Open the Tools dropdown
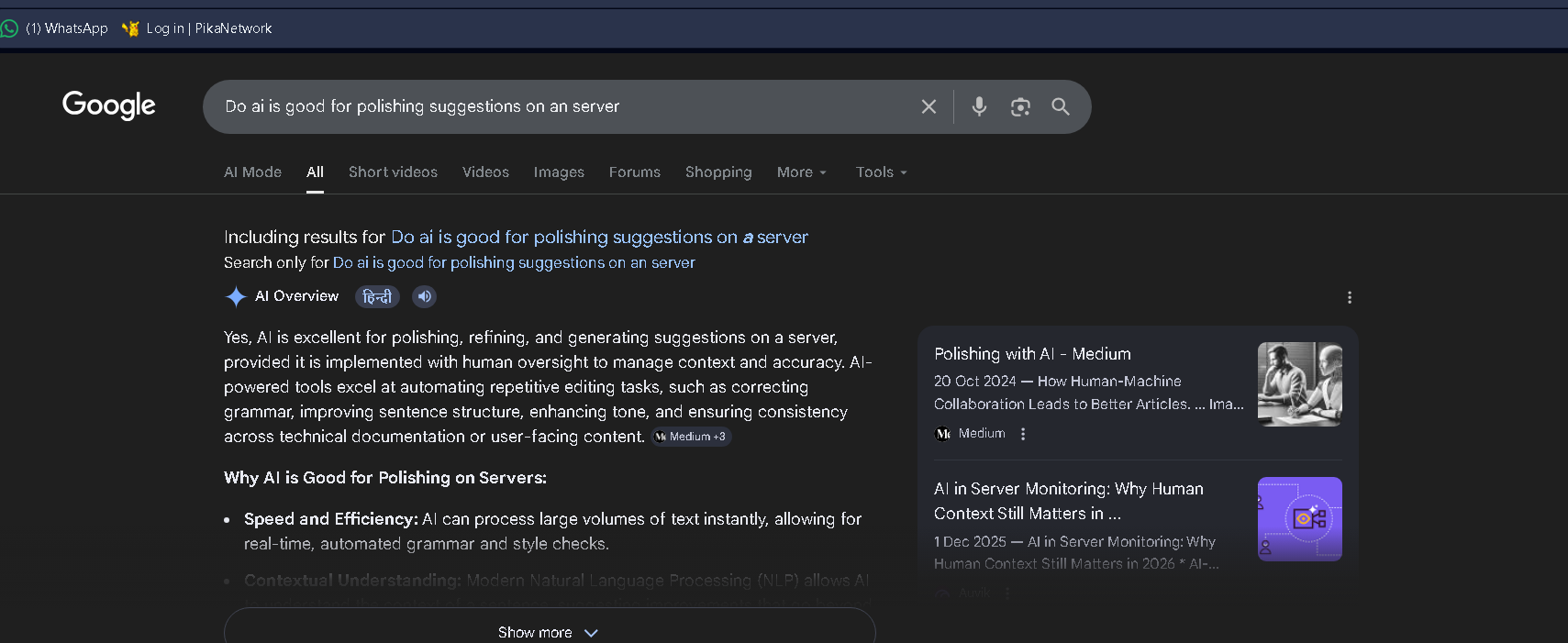The image size is (1568, 643). [x=881, y=172]
